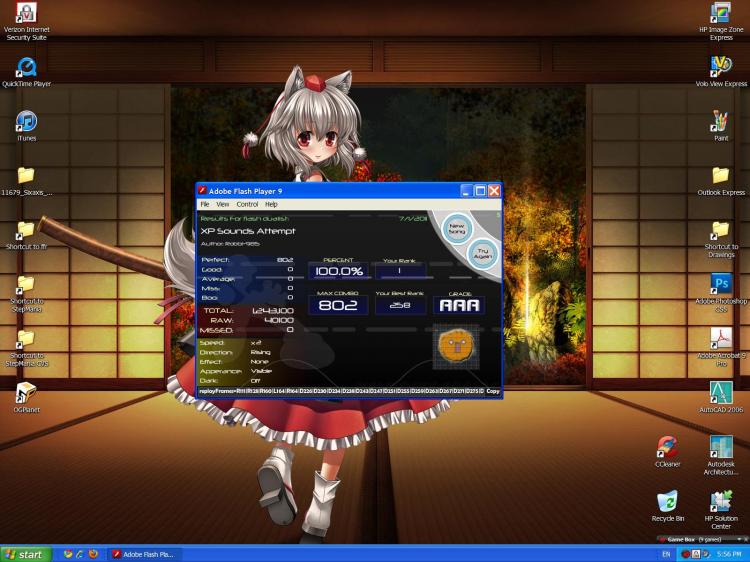
Task: Open the Game Box dropdown arrow
Action: tap(739, 540)
